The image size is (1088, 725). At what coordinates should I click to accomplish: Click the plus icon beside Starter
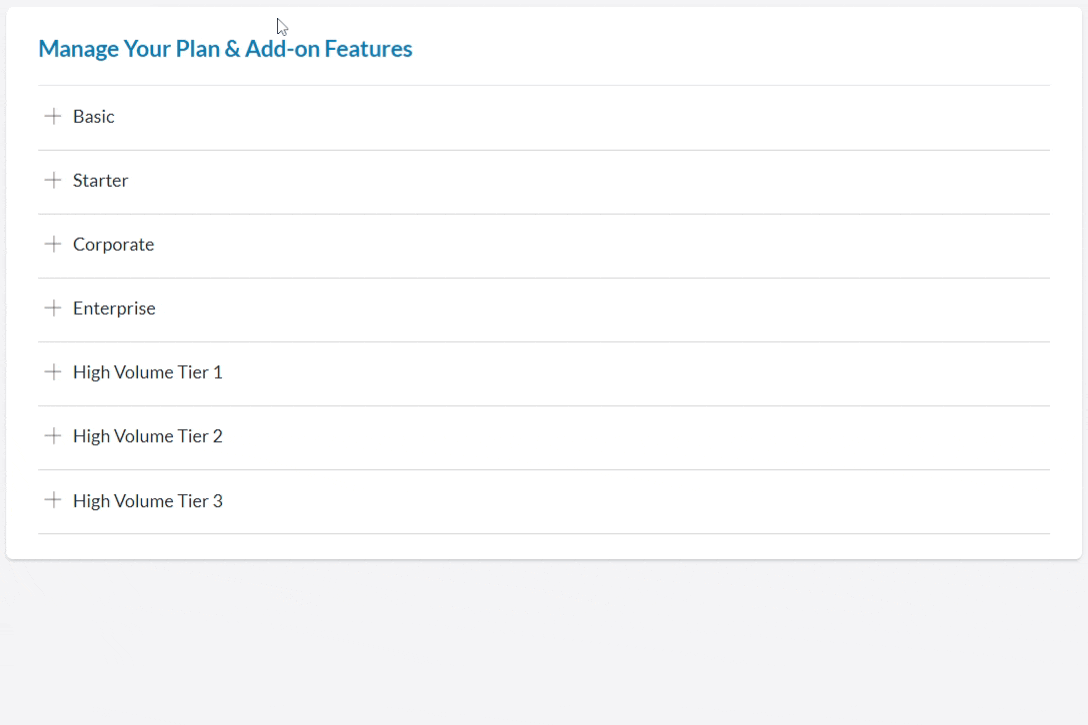point(53,180)
